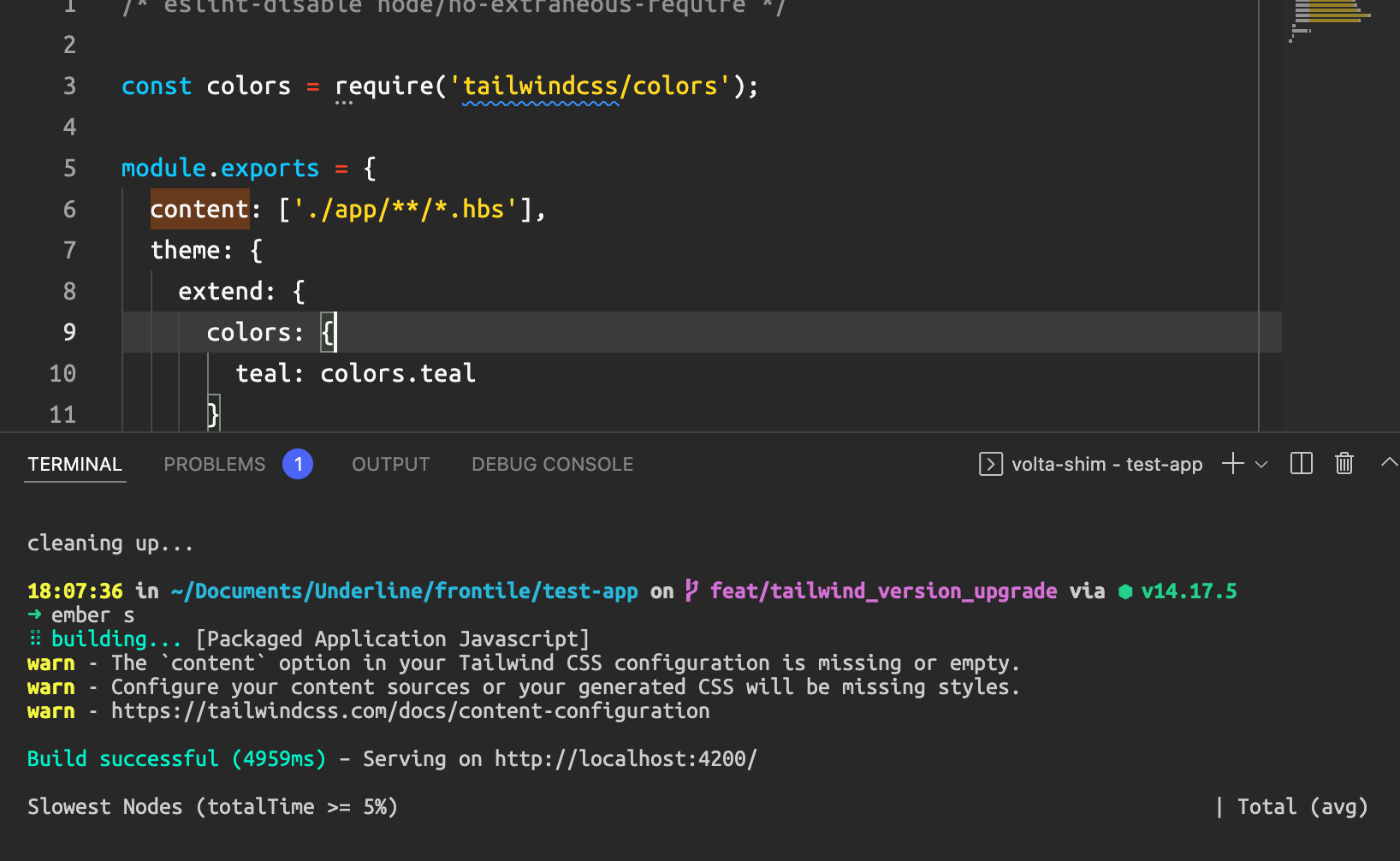1400x861 pixels.
Task: Click the Problems count badge
Action: (x=298, y=464)
